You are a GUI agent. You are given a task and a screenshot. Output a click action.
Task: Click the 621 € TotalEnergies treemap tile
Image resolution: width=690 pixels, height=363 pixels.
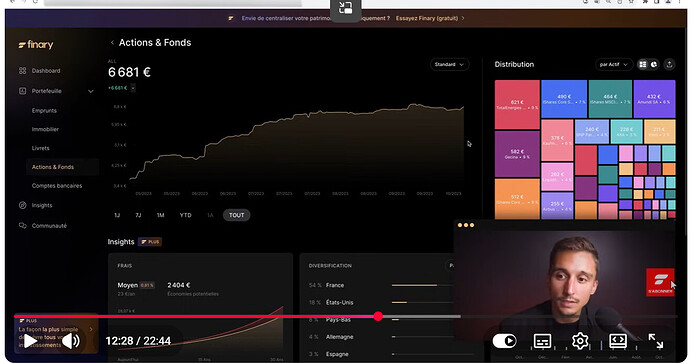[517, 105]
